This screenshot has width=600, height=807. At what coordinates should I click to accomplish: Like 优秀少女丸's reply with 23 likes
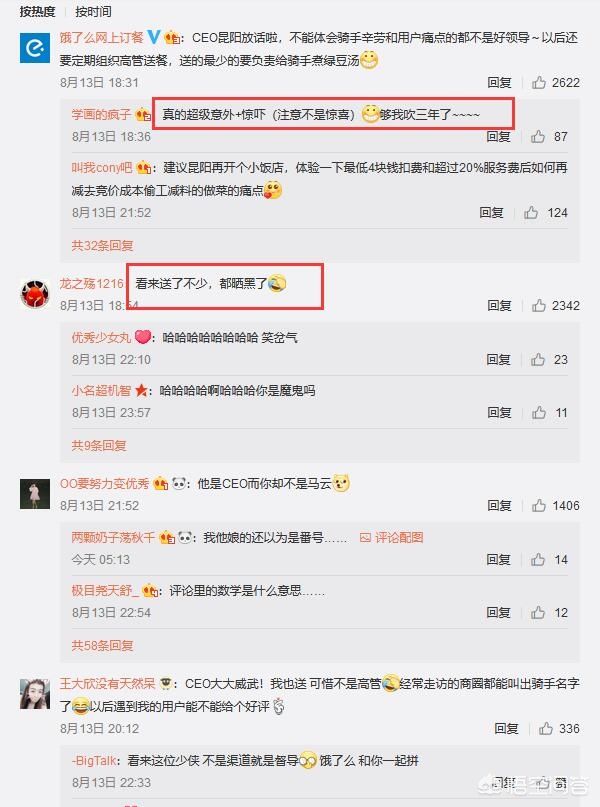(538, 359)
